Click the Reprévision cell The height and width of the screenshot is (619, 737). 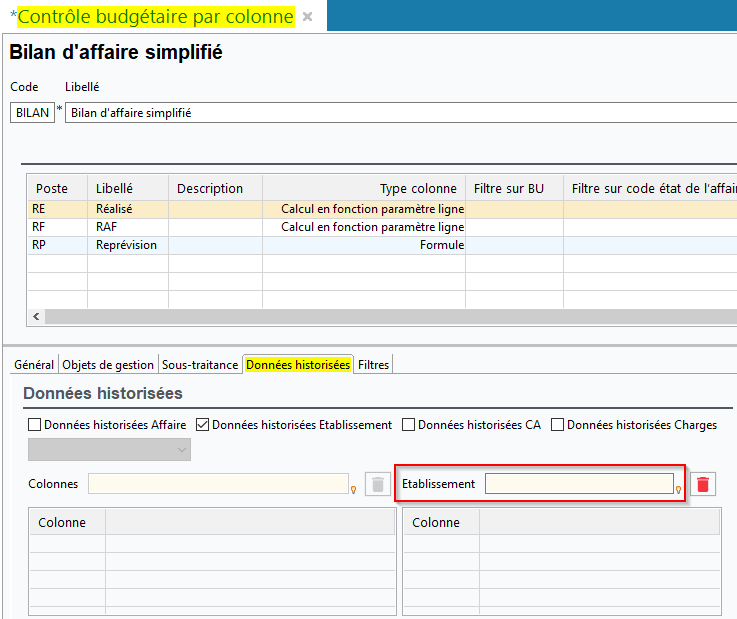click(x=128, y=245)
